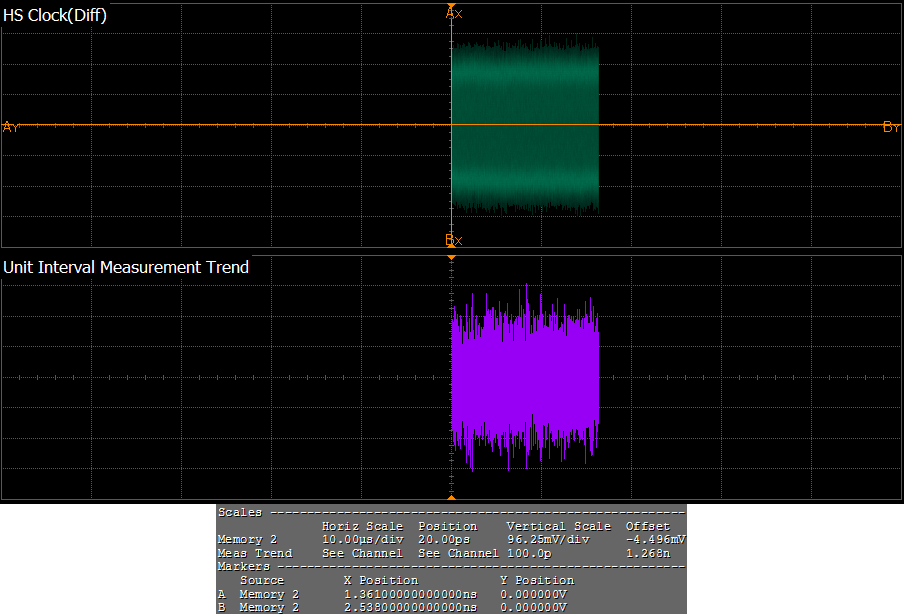Click the Memory 2 Position value 20.00ps
Viewport: 904px width, 614px height.
point(446,539)
